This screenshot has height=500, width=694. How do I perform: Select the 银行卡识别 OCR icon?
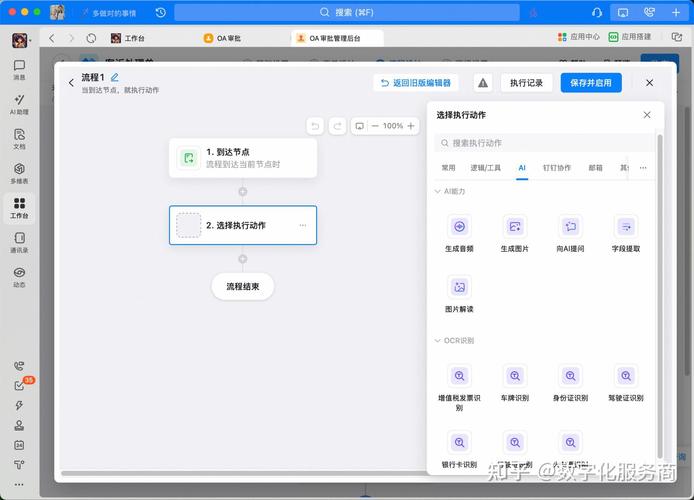coord(459,442)
